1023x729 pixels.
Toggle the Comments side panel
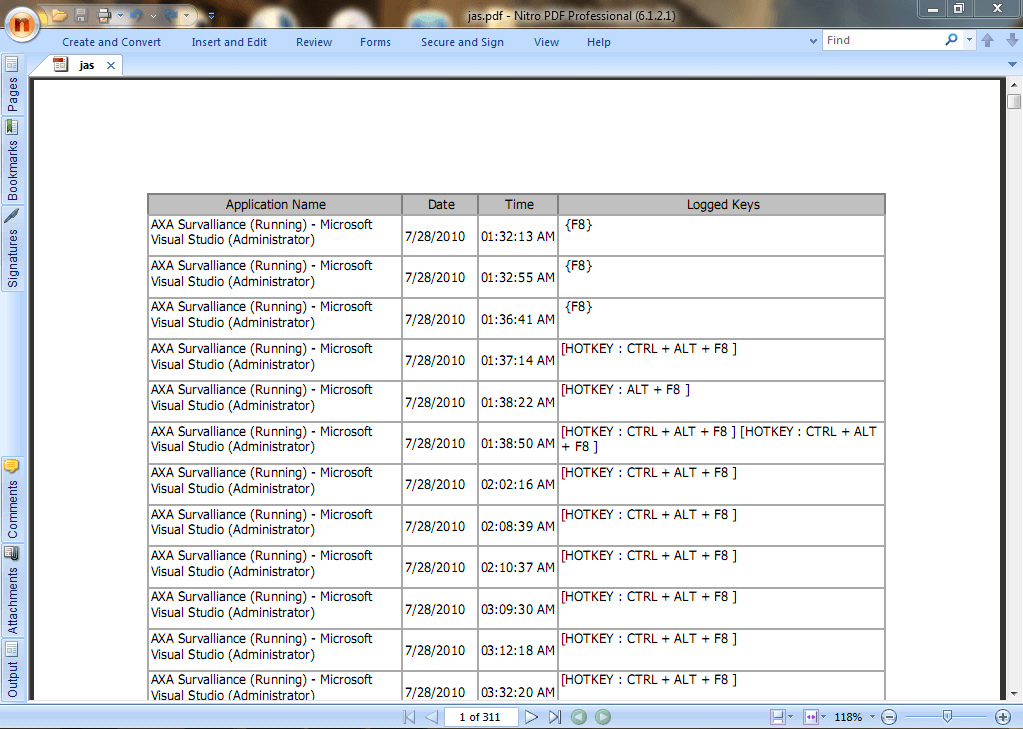tap(12, 500)
